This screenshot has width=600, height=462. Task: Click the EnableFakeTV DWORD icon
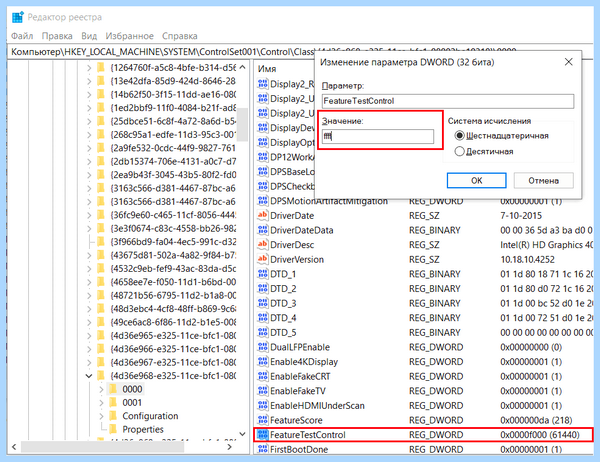pyautogui.click(x=262, y=390)
